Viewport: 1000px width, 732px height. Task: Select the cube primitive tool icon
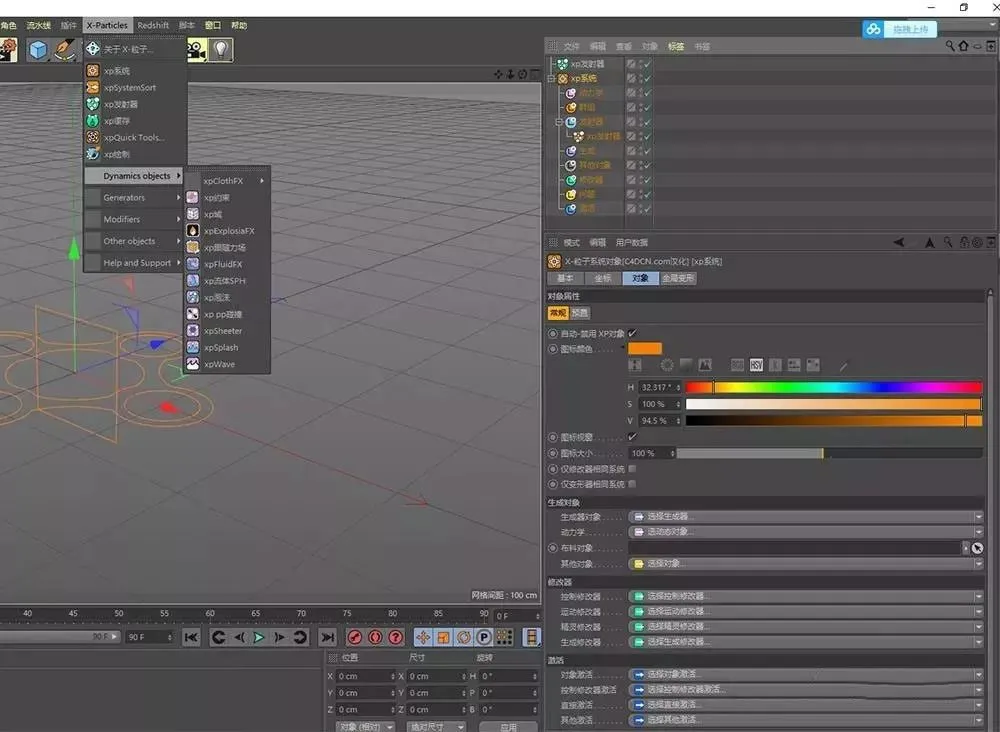(38, 50)
